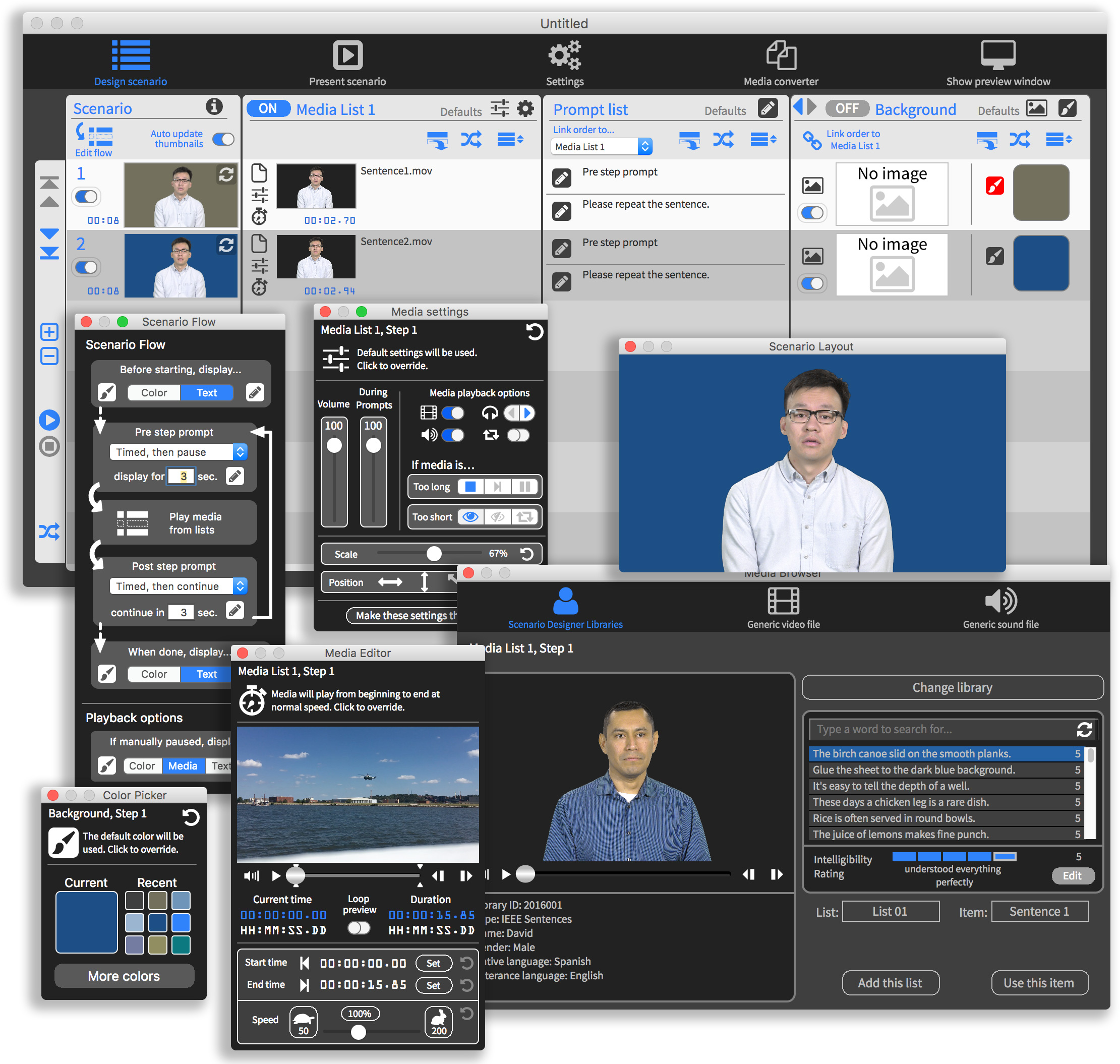Reset Media settings with circular arrow
1120x1064 pixels.
point(534,331)
